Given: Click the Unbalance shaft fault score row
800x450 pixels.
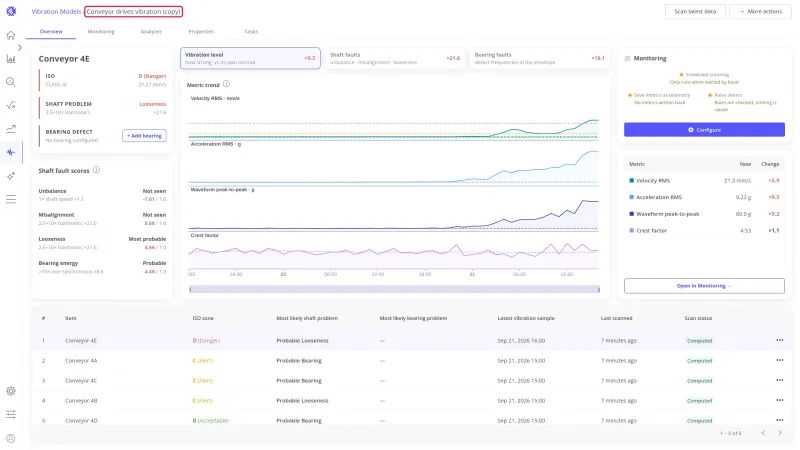Looking at the screenshot, I should [x=102, y=195].
